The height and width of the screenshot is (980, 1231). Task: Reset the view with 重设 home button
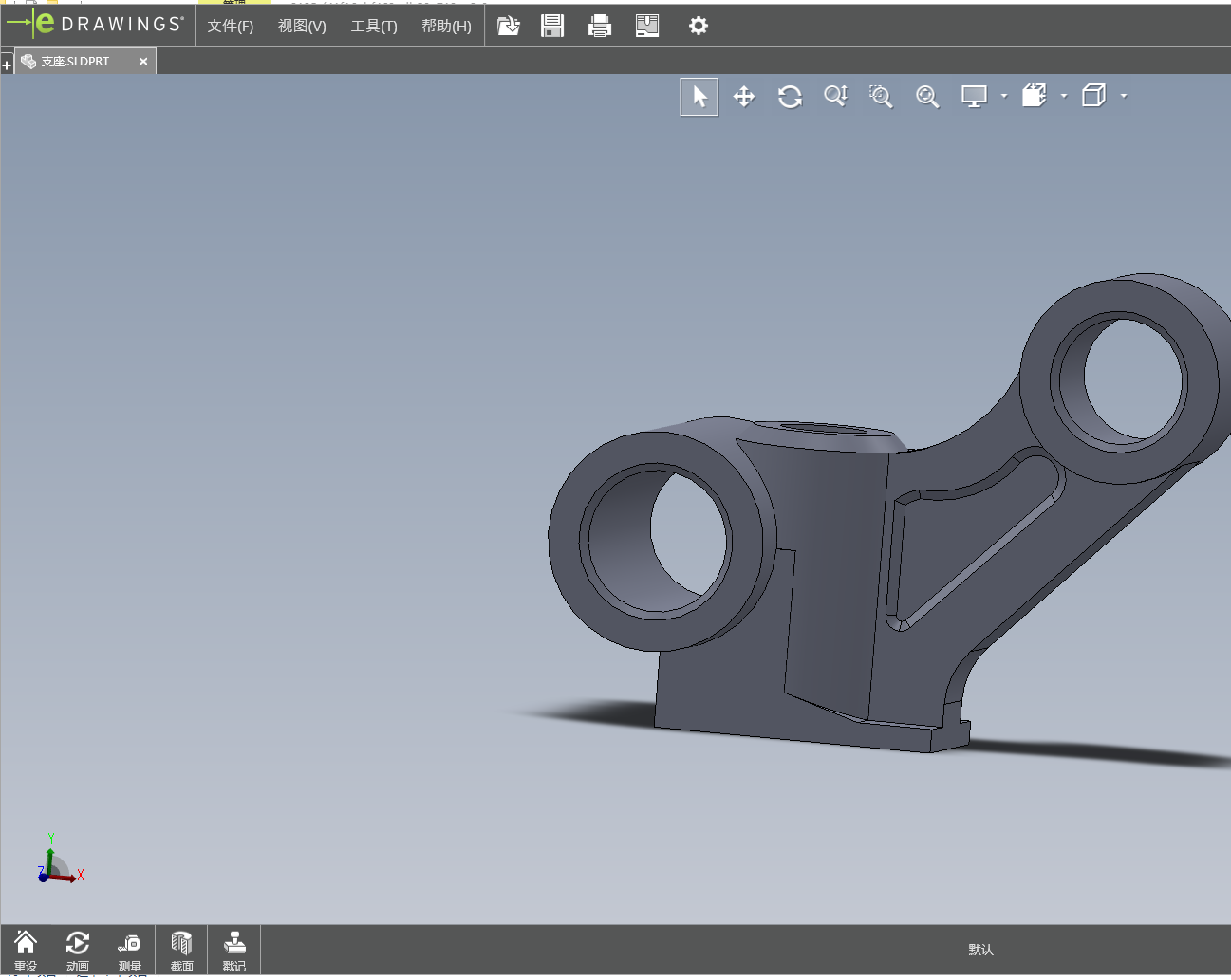coord(26,950)
